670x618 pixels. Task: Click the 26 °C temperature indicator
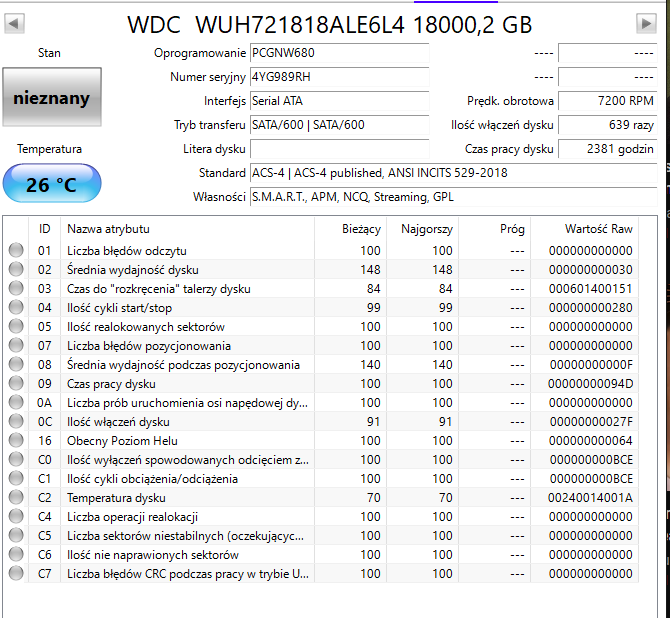pos(52,183)
